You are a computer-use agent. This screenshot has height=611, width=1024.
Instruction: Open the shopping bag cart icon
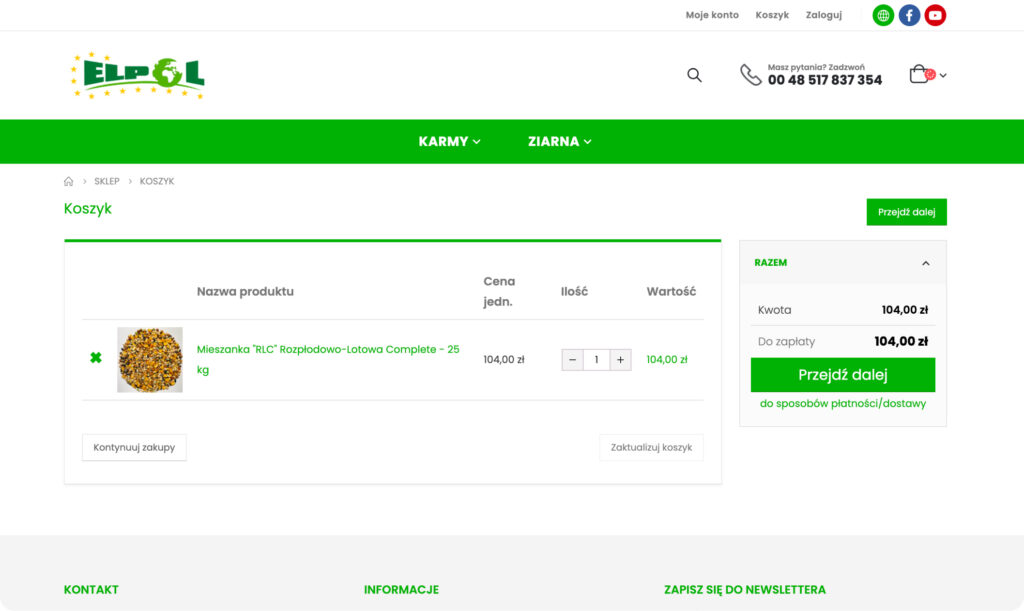click(920, 74)
